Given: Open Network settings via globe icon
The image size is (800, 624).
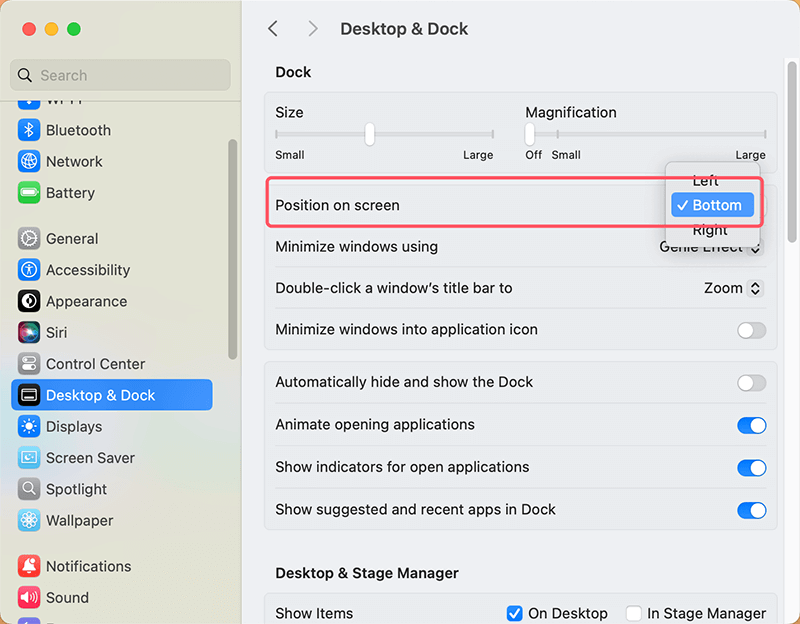Looking at the screenshot, I should tap(29, 161).
